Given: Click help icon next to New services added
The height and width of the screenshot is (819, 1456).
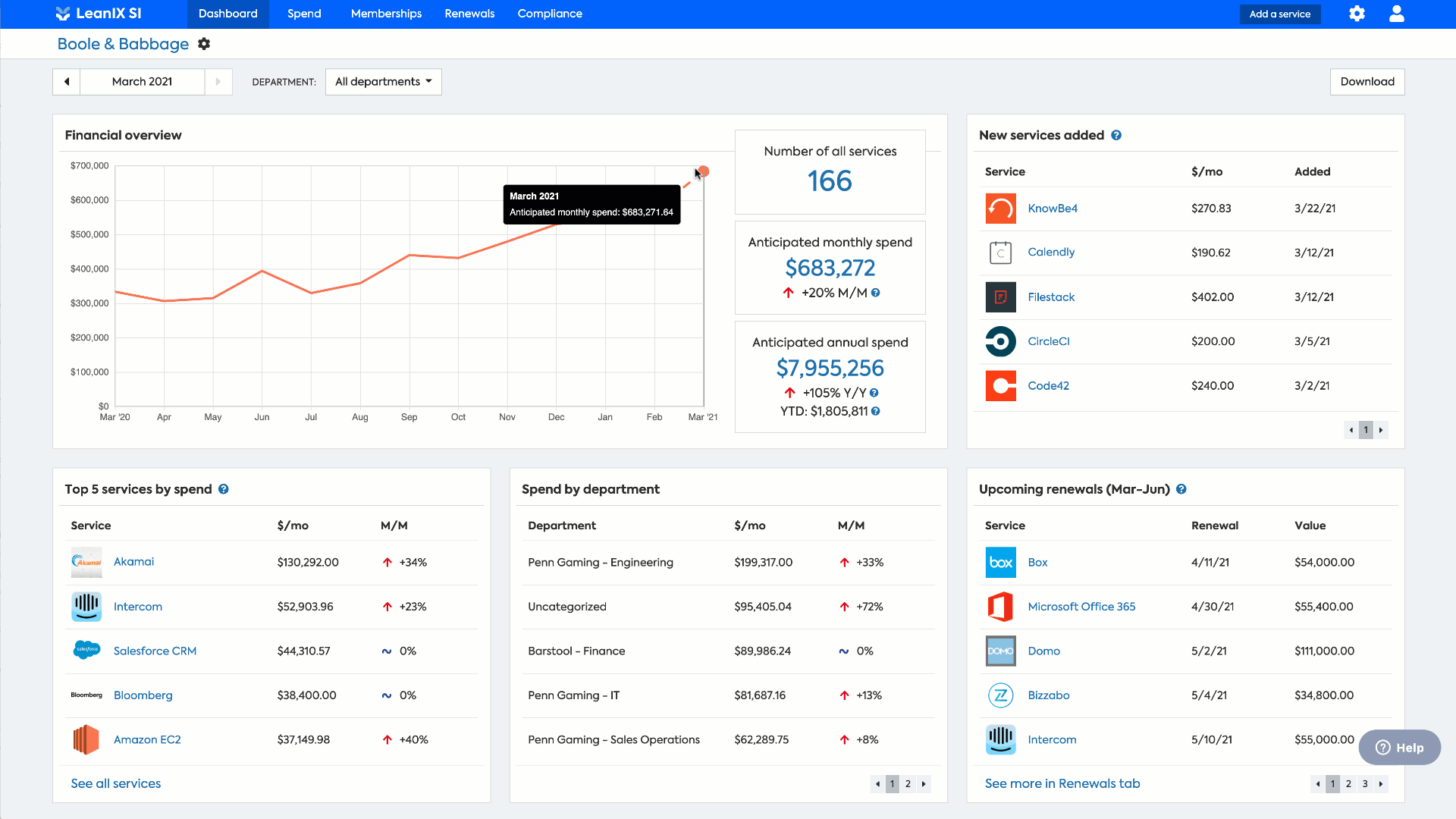Looking at the screenshot, I should (1116, 135).
